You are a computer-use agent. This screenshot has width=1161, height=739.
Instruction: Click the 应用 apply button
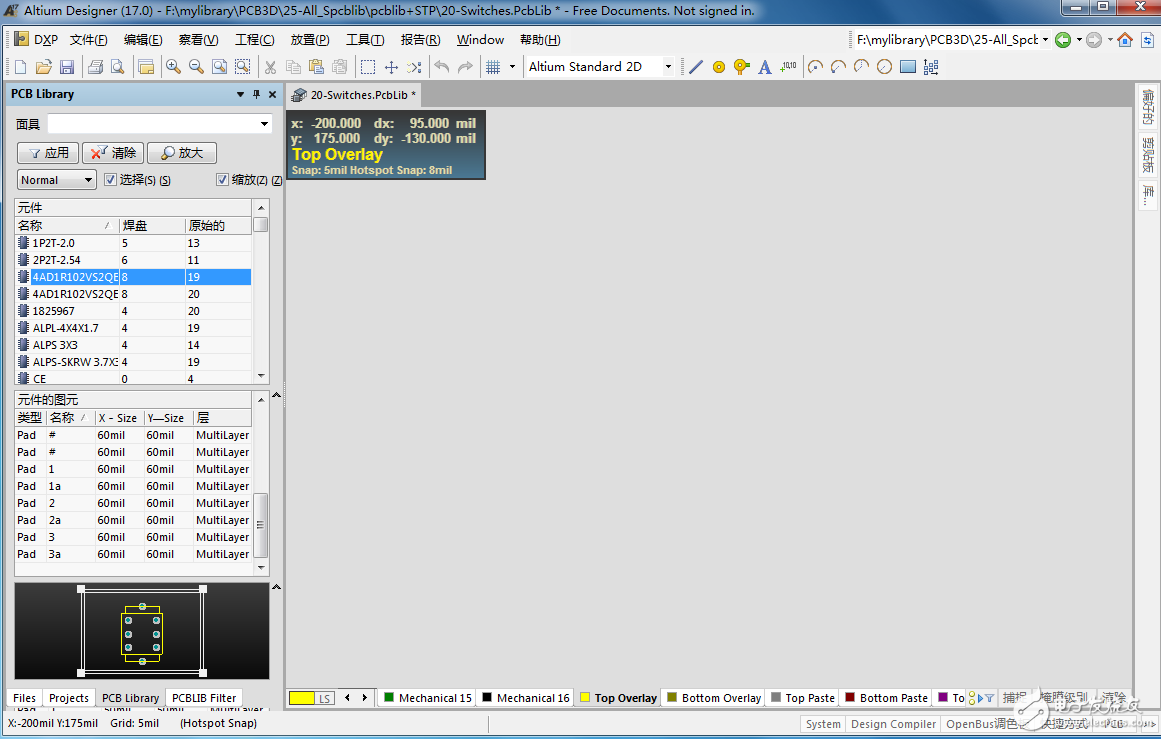click(48, 153)
